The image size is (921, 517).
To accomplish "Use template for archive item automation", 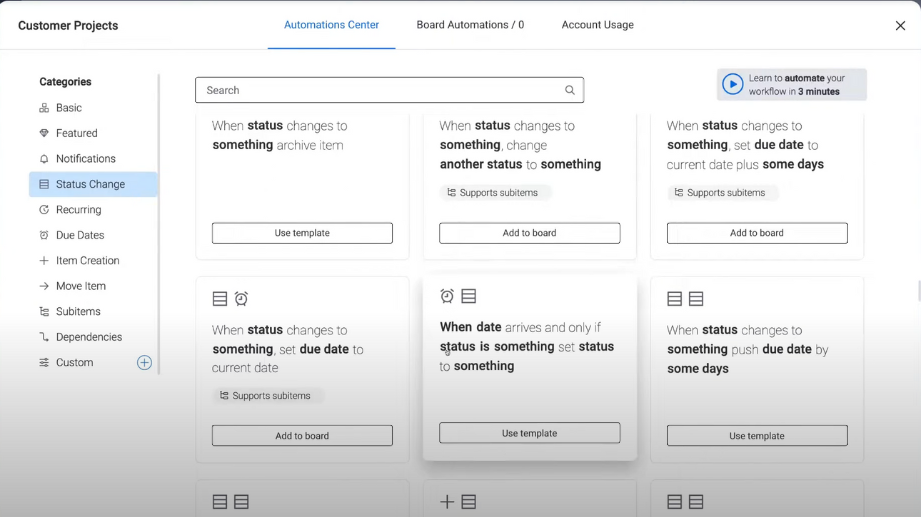I will click(302, 233).
